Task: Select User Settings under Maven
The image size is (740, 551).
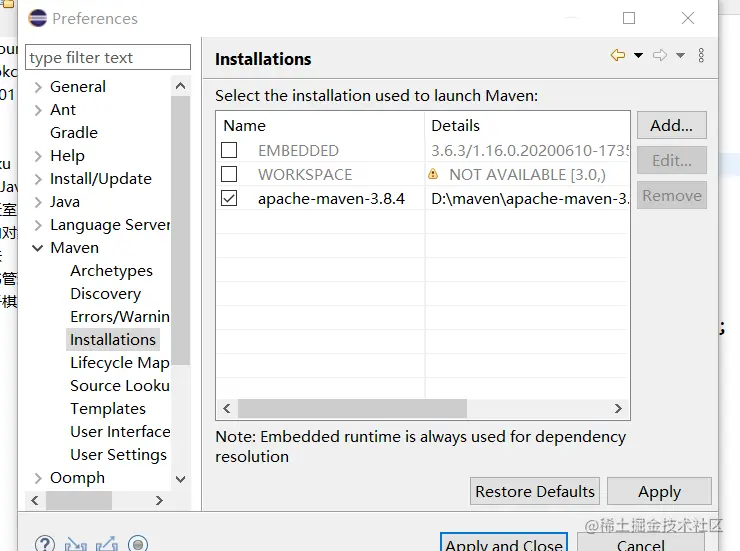Action: (x=118, y=455)
